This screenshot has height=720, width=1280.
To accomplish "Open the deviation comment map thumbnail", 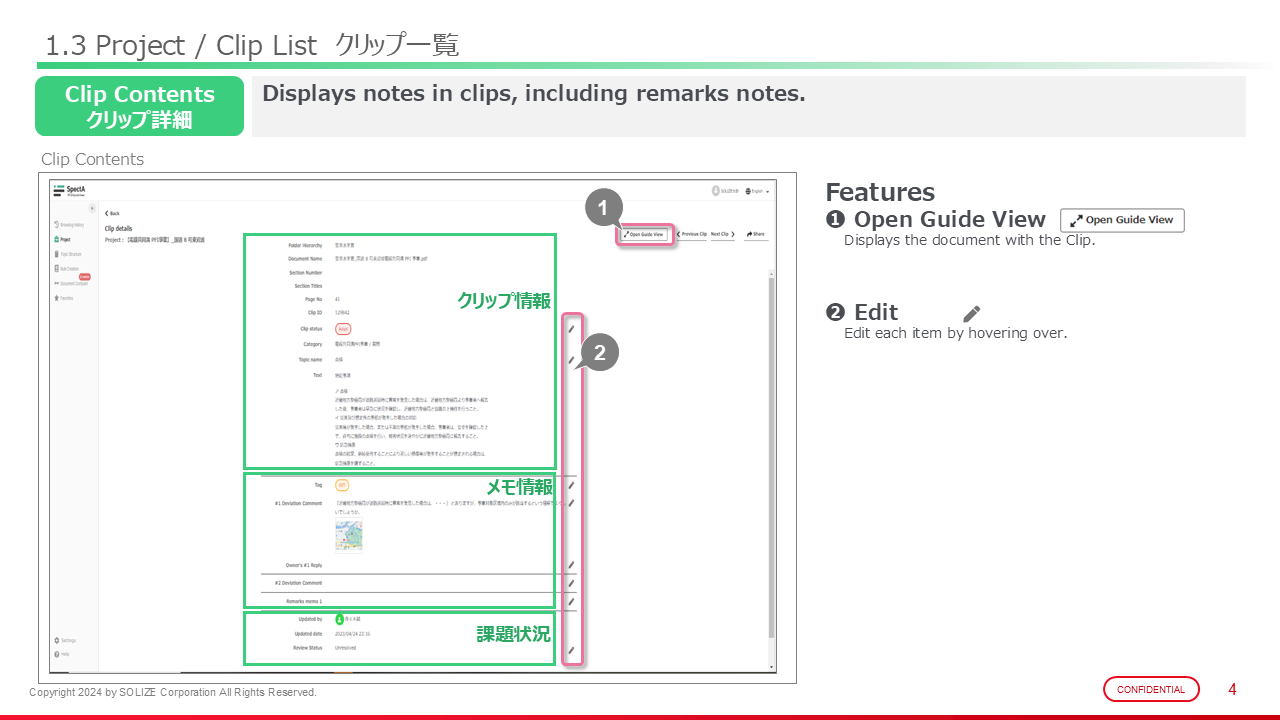I will [x=348, y=536].
